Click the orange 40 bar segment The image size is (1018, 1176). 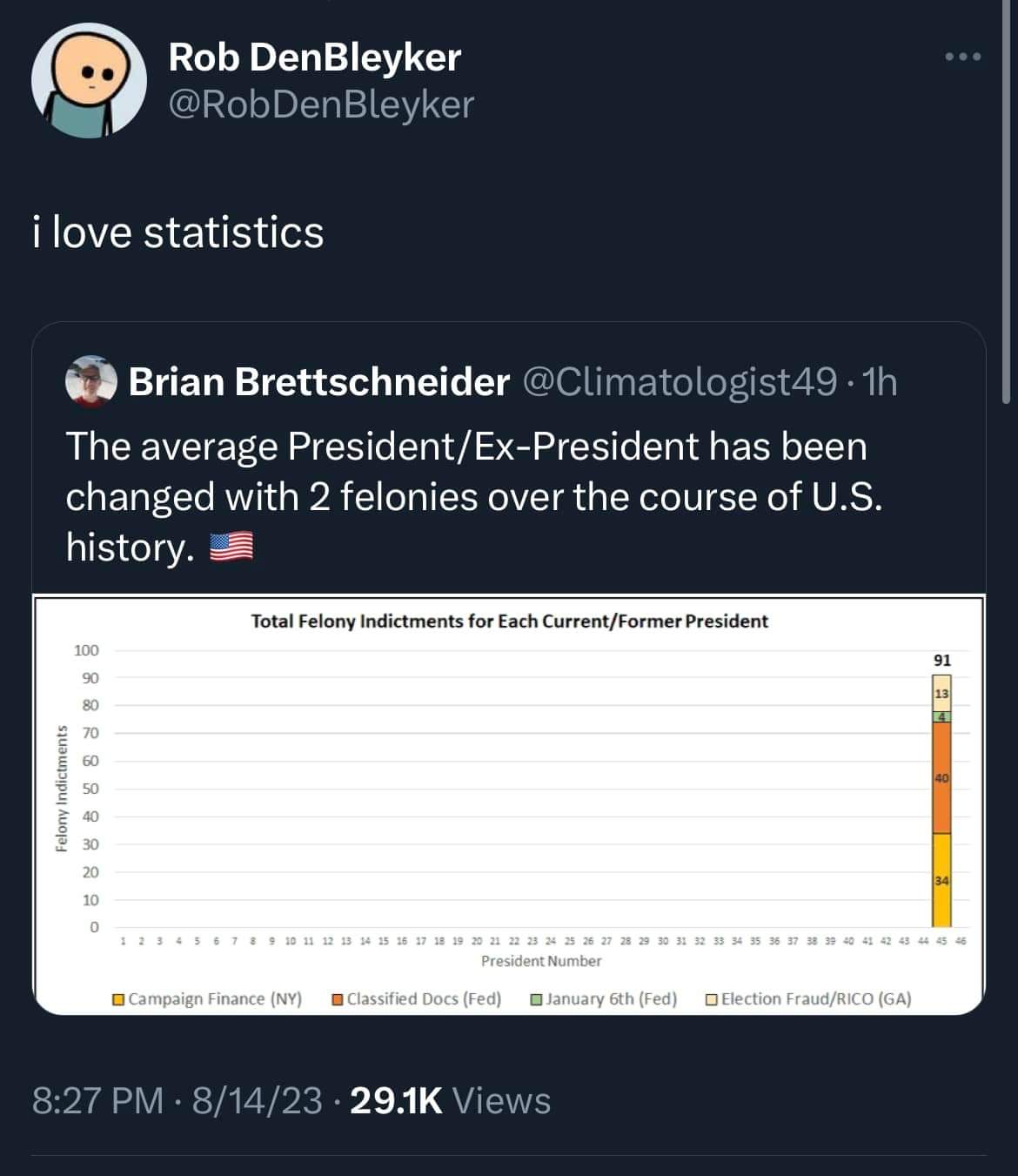click(941, 778)
